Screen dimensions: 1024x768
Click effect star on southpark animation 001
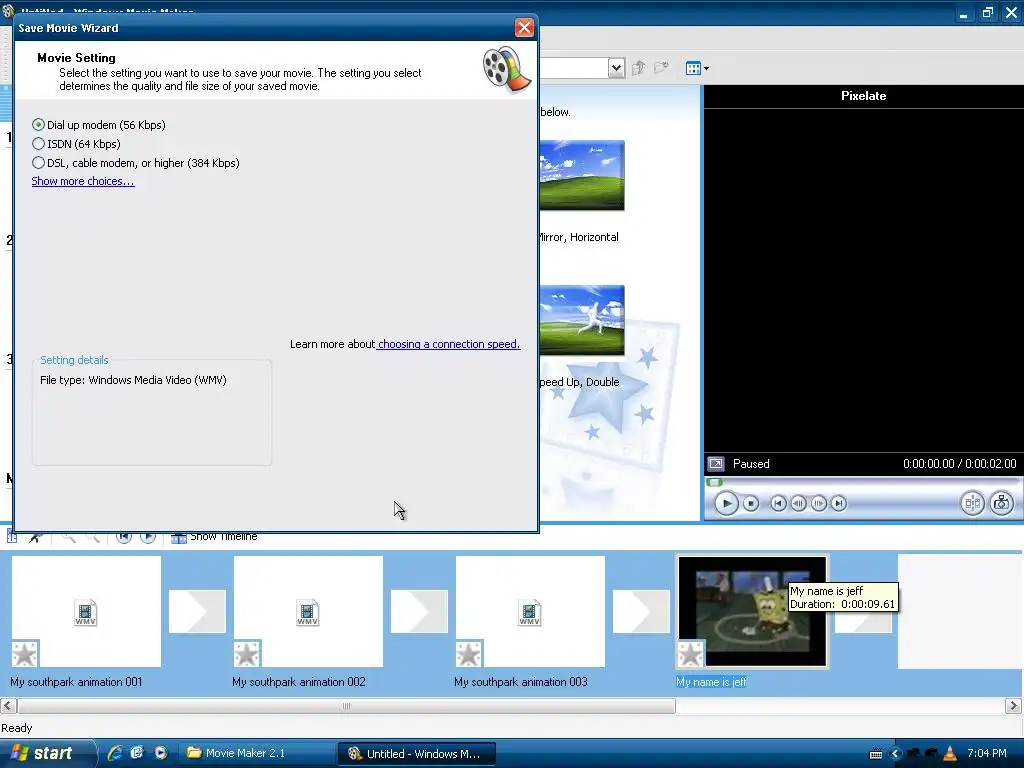tap(25, 654)
